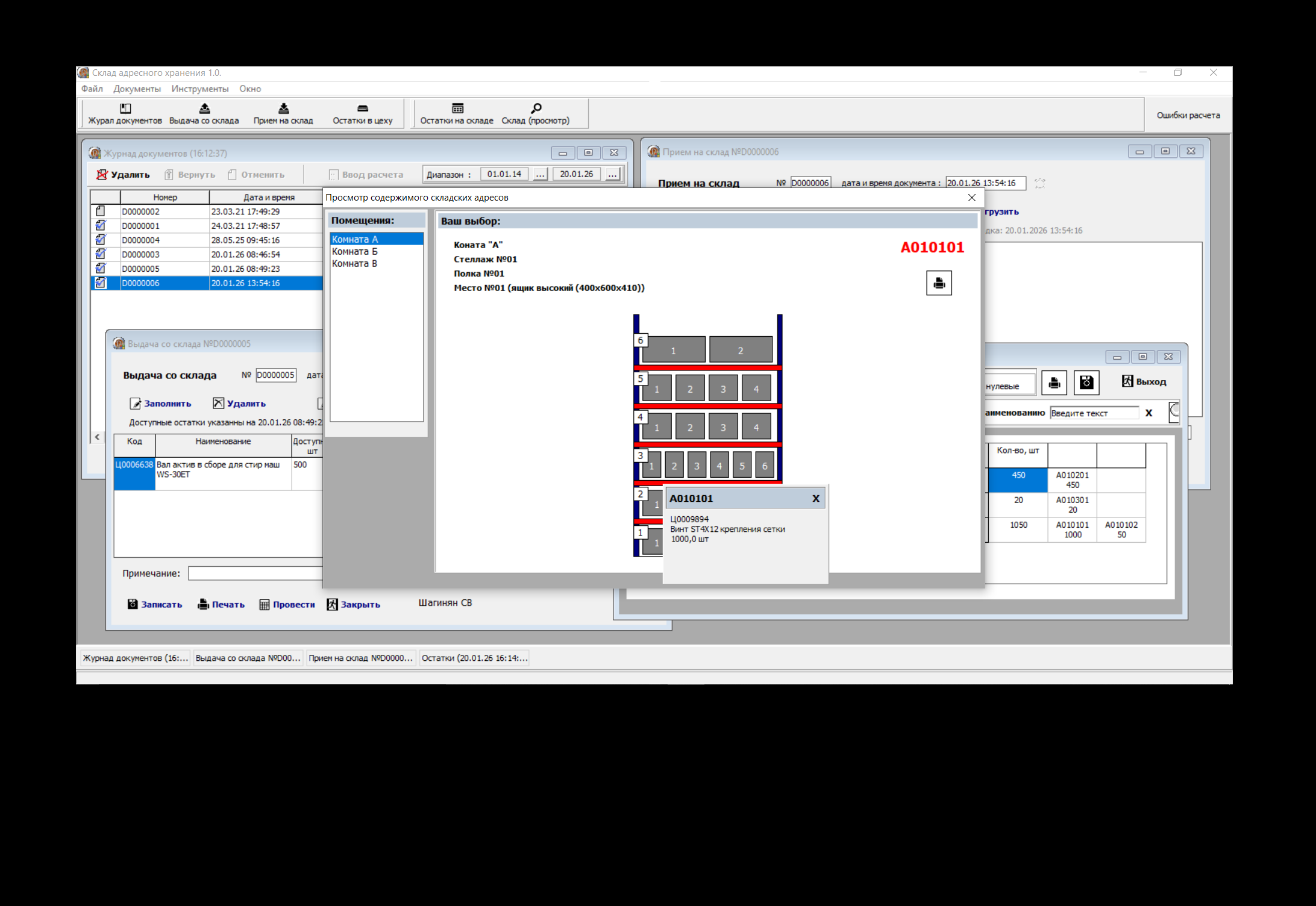Switch to the Прием на склад tab in the bottom bar

coord(361,658)
